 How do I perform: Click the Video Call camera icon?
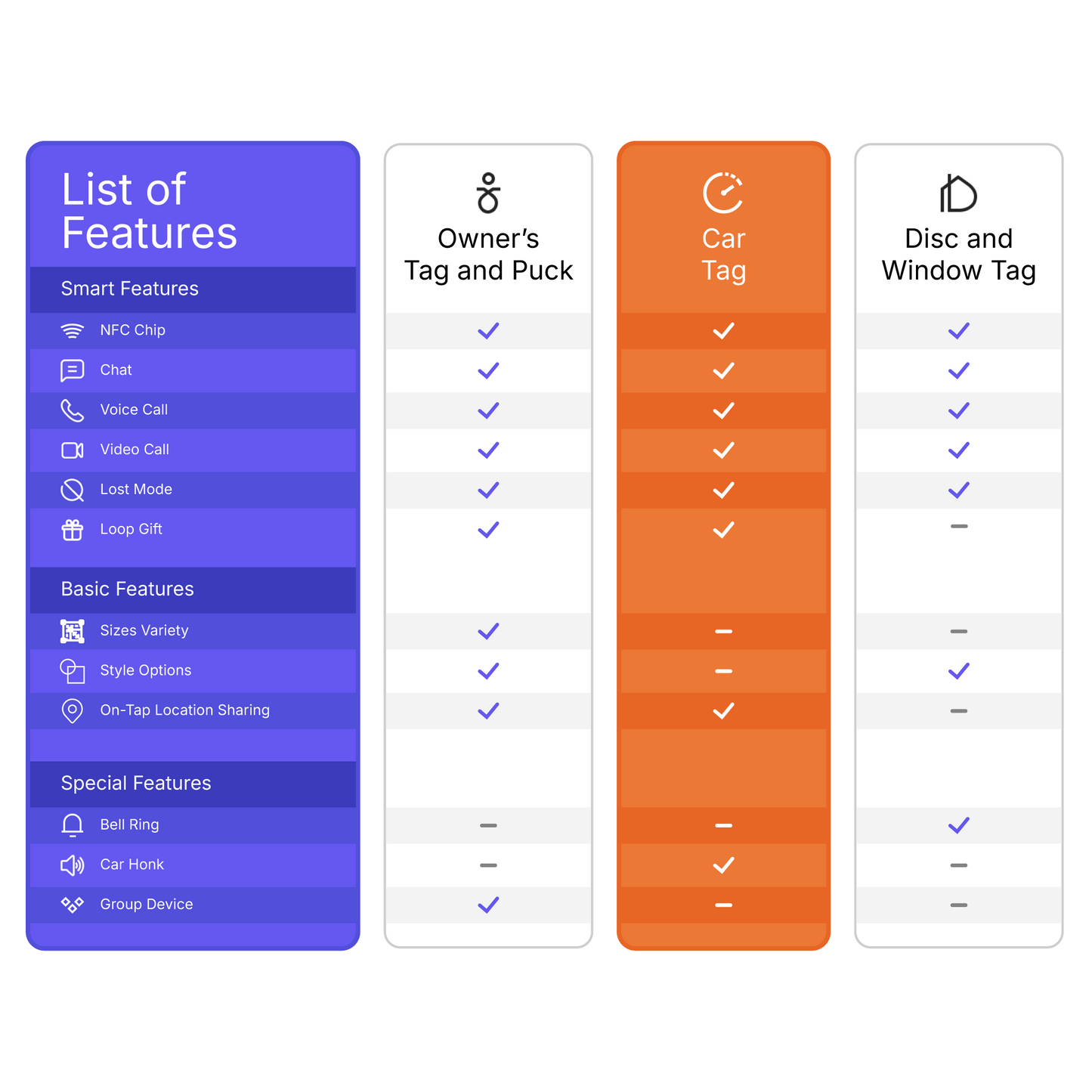[73, 450]
